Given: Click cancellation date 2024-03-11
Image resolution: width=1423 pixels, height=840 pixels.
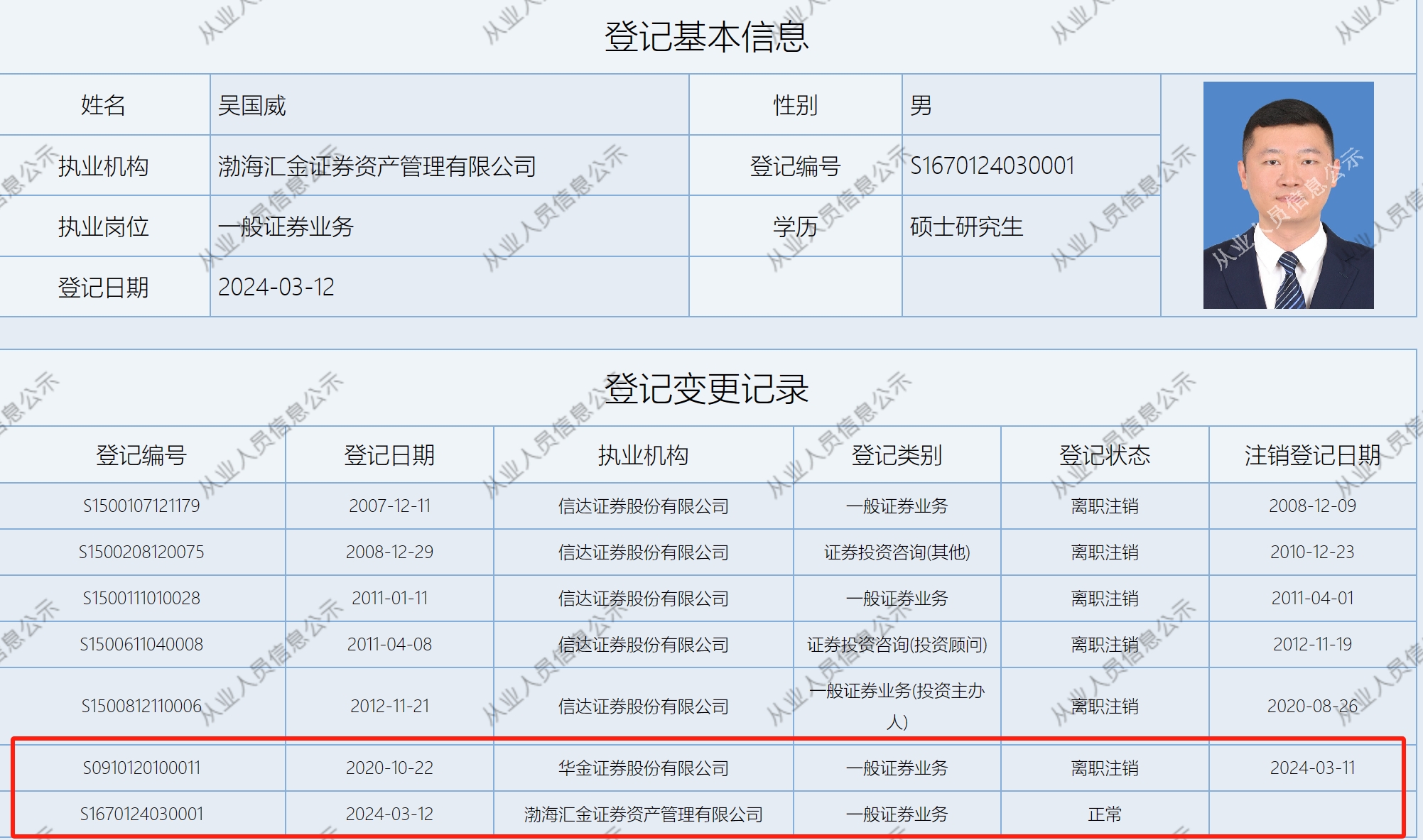Looking at the screenshot, I should (1311, 768).
